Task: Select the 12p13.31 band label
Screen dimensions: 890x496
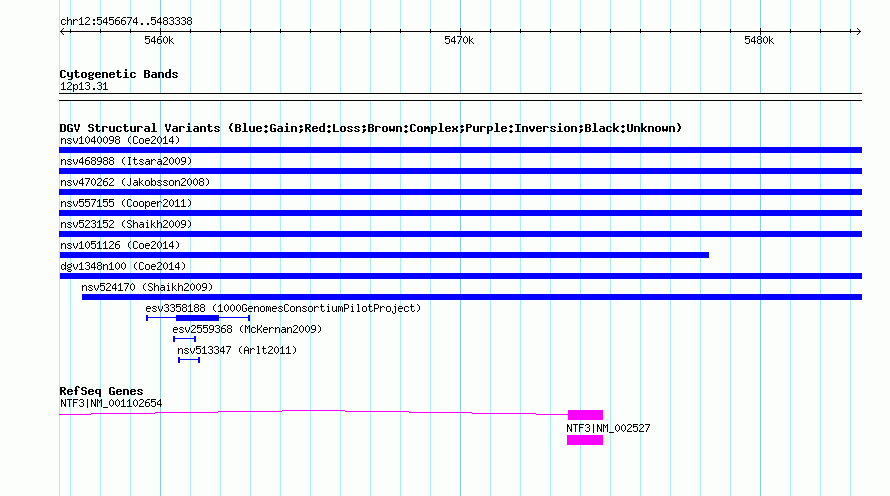Action: point(84,86)
